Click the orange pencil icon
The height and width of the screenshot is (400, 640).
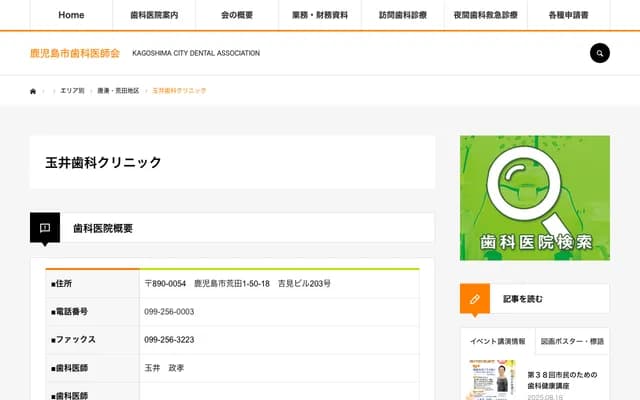click(x=475, y=299)
